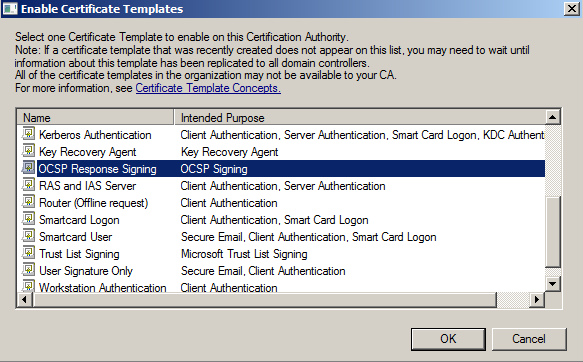
Task: Dismiss the dialog with Cancel button
Action: pos(529,339)
